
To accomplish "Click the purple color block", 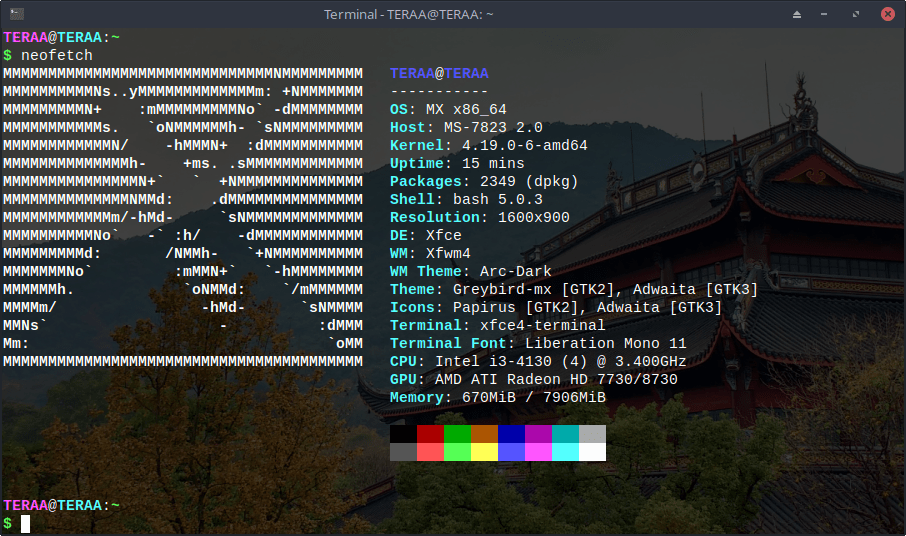I will pos(539,434).
